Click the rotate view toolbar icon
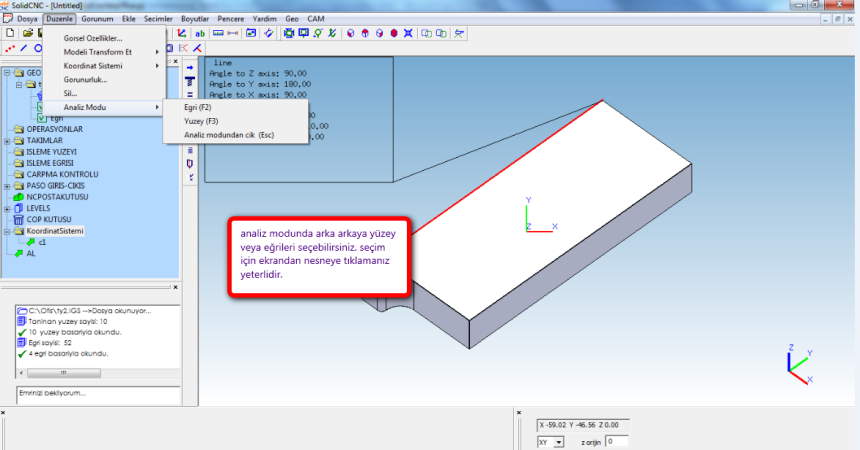Image resolution: width=860 pixels, height=450 pixels. click(x=269, y=33)
